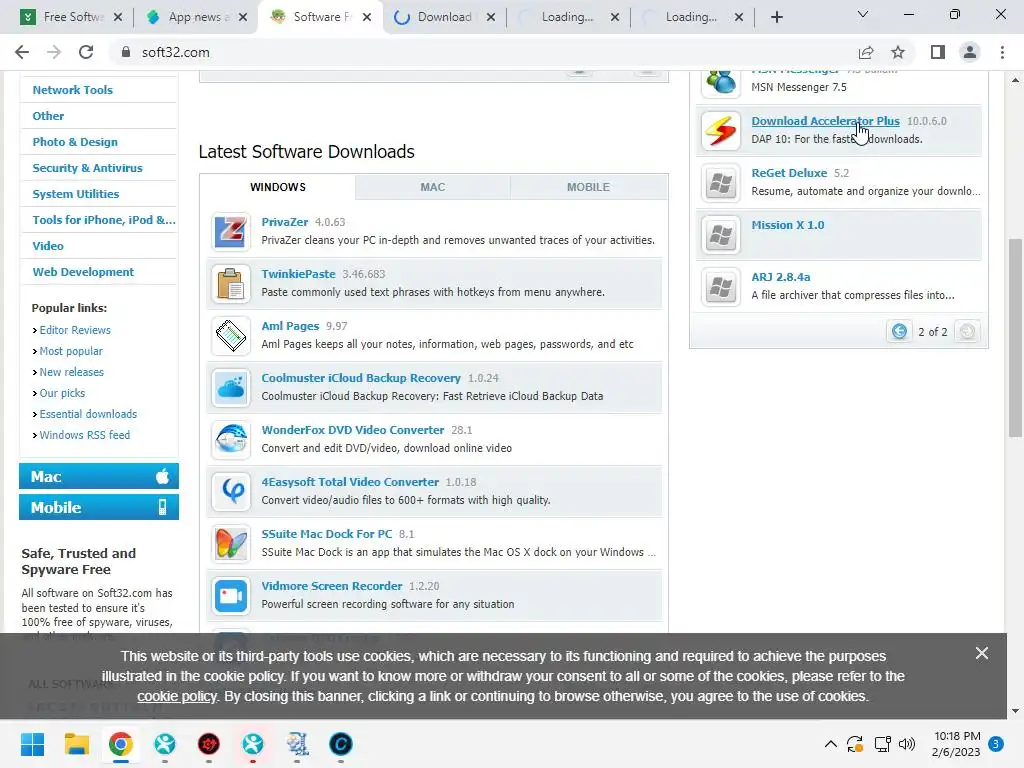Click the ARJ 2.8.4a icon

[x=721, y=287]
